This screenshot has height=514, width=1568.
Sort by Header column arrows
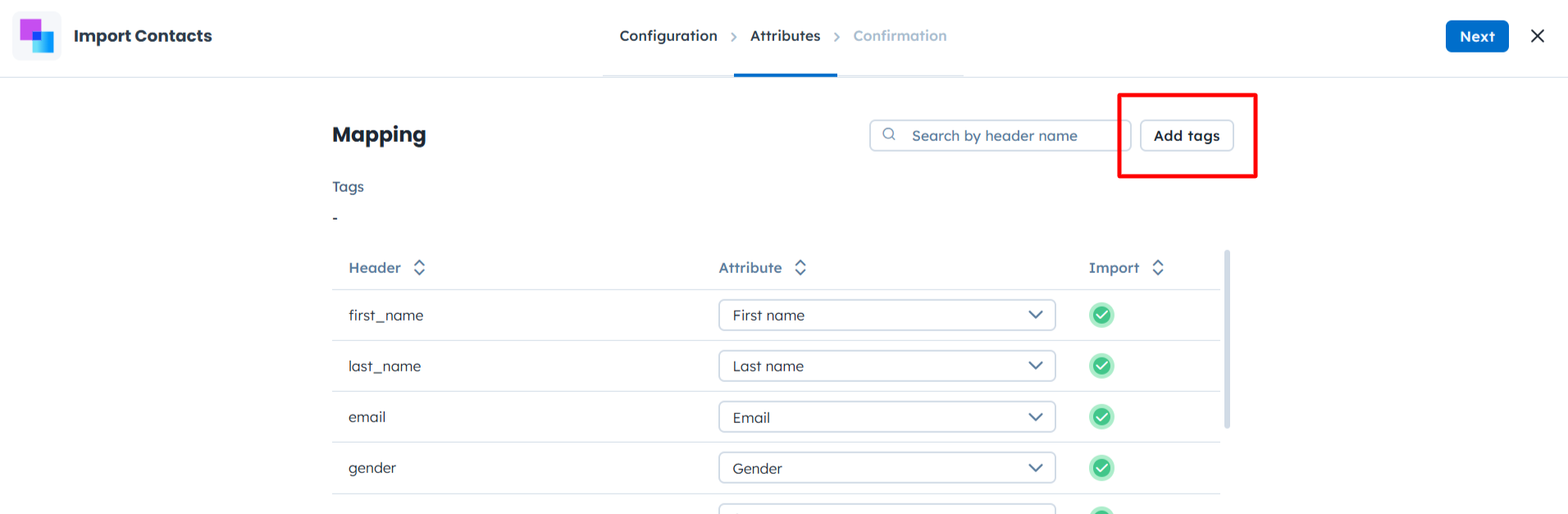tap(419, 268)
